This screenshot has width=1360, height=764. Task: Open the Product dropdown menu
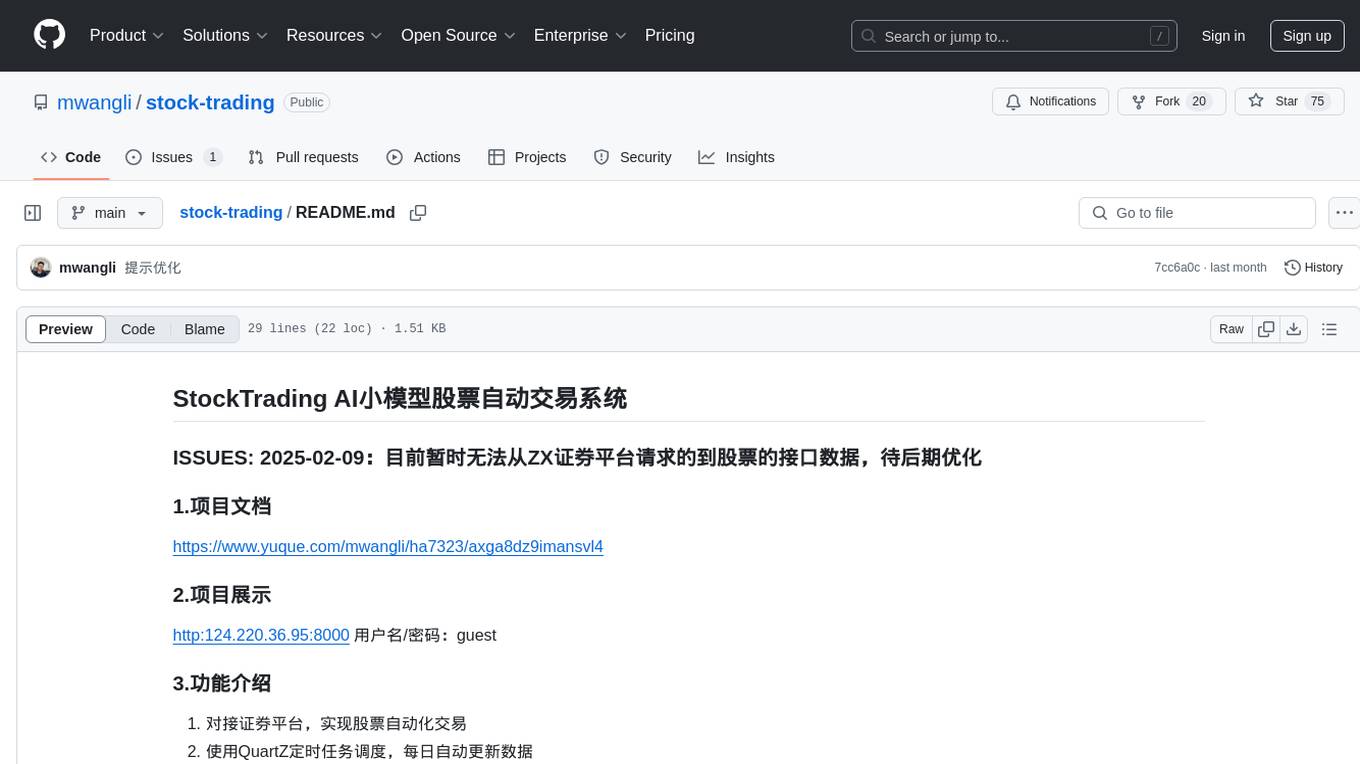pyautogui.click(x=127, y=35)
